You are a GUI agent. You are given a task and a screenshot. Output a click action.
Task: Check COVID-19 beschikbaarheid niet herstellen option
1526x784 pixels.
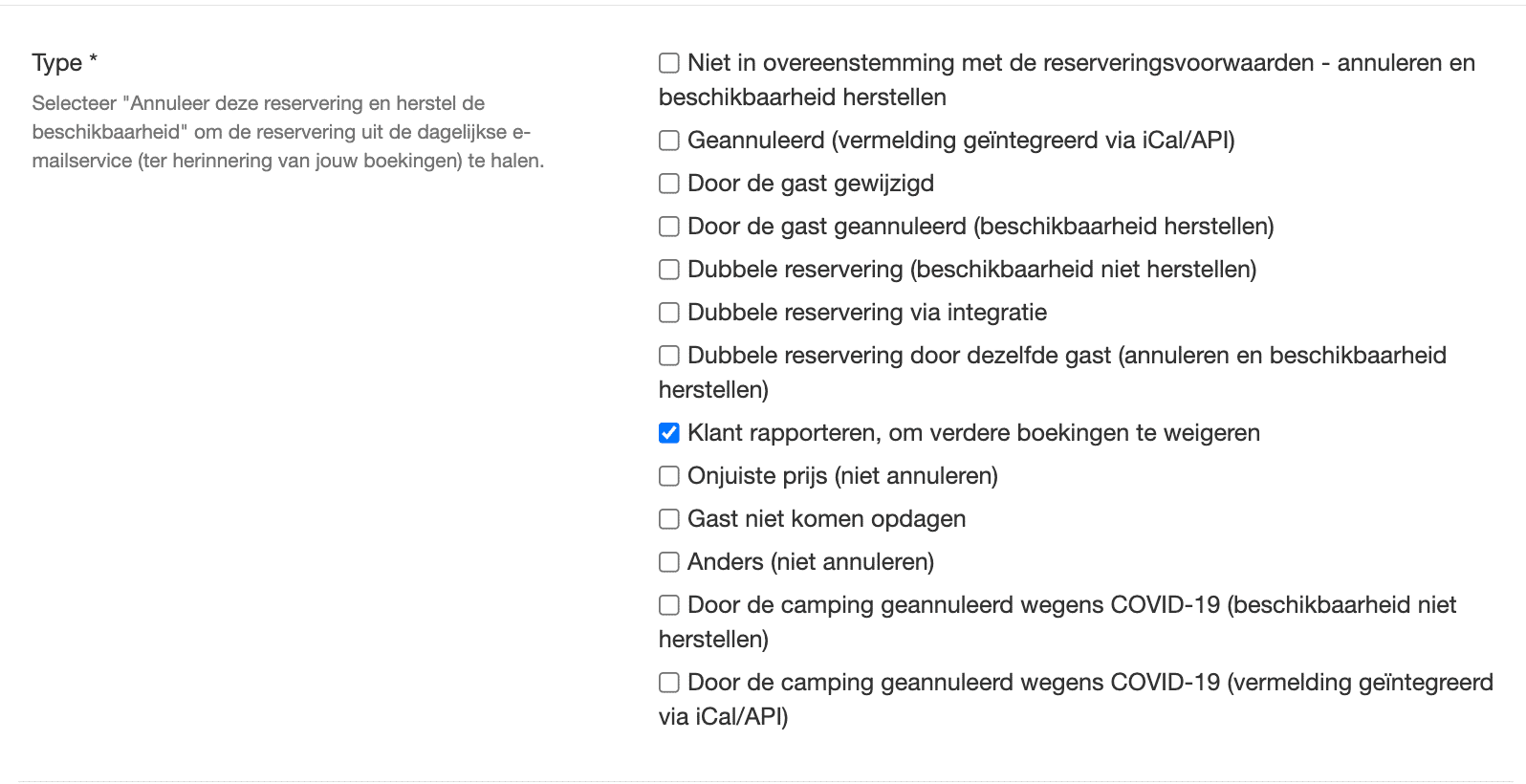(669, 605)
